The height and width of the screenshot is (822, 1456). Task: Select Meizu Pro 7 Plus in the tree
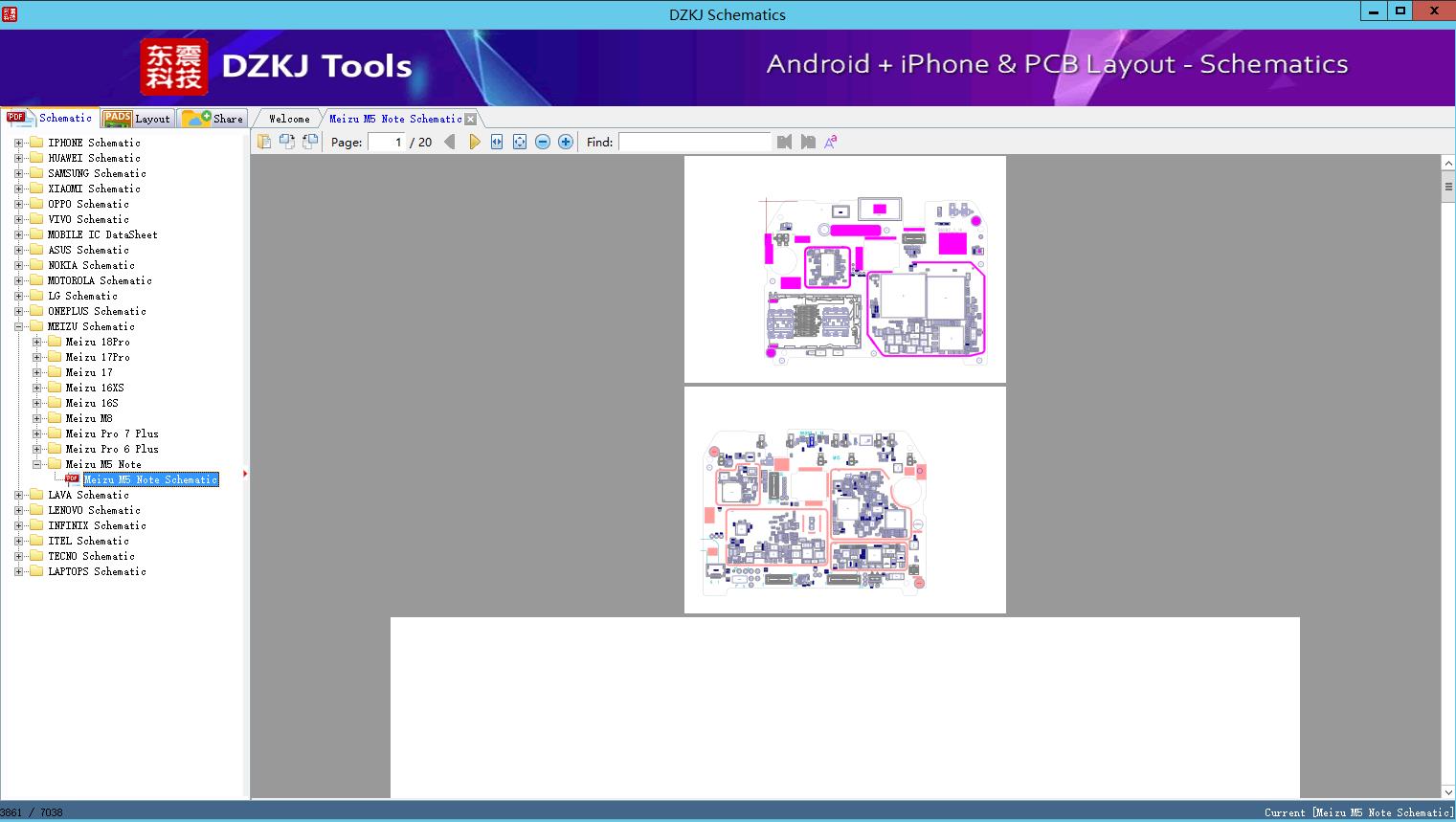tap(112, 433)
